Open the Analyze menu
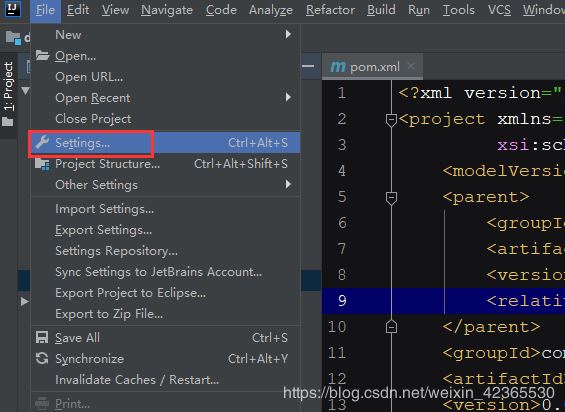This screenshot has height=412, width=565. click(271, 10)
